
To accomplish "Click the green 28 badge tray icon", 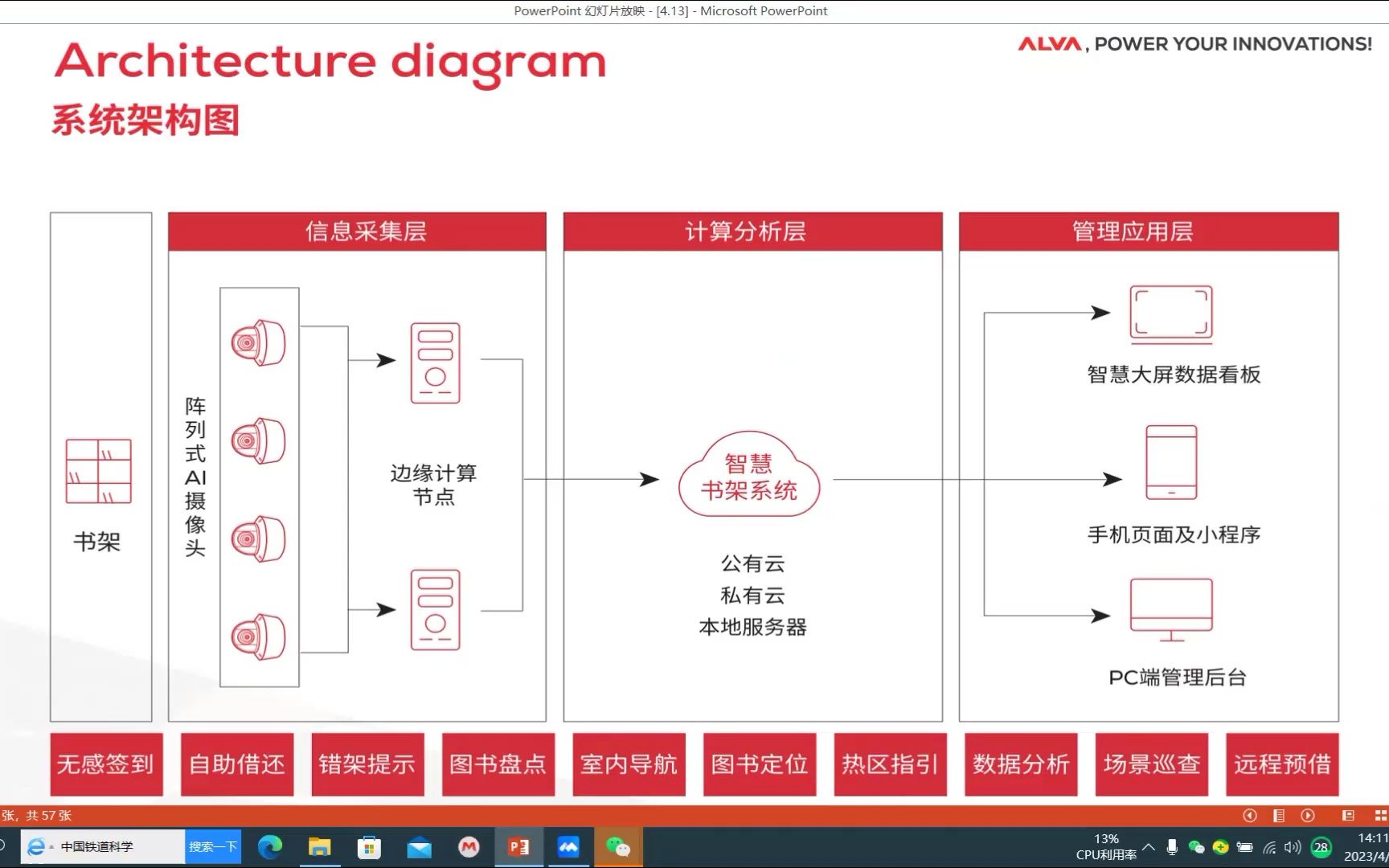I will click(1321, 847).
